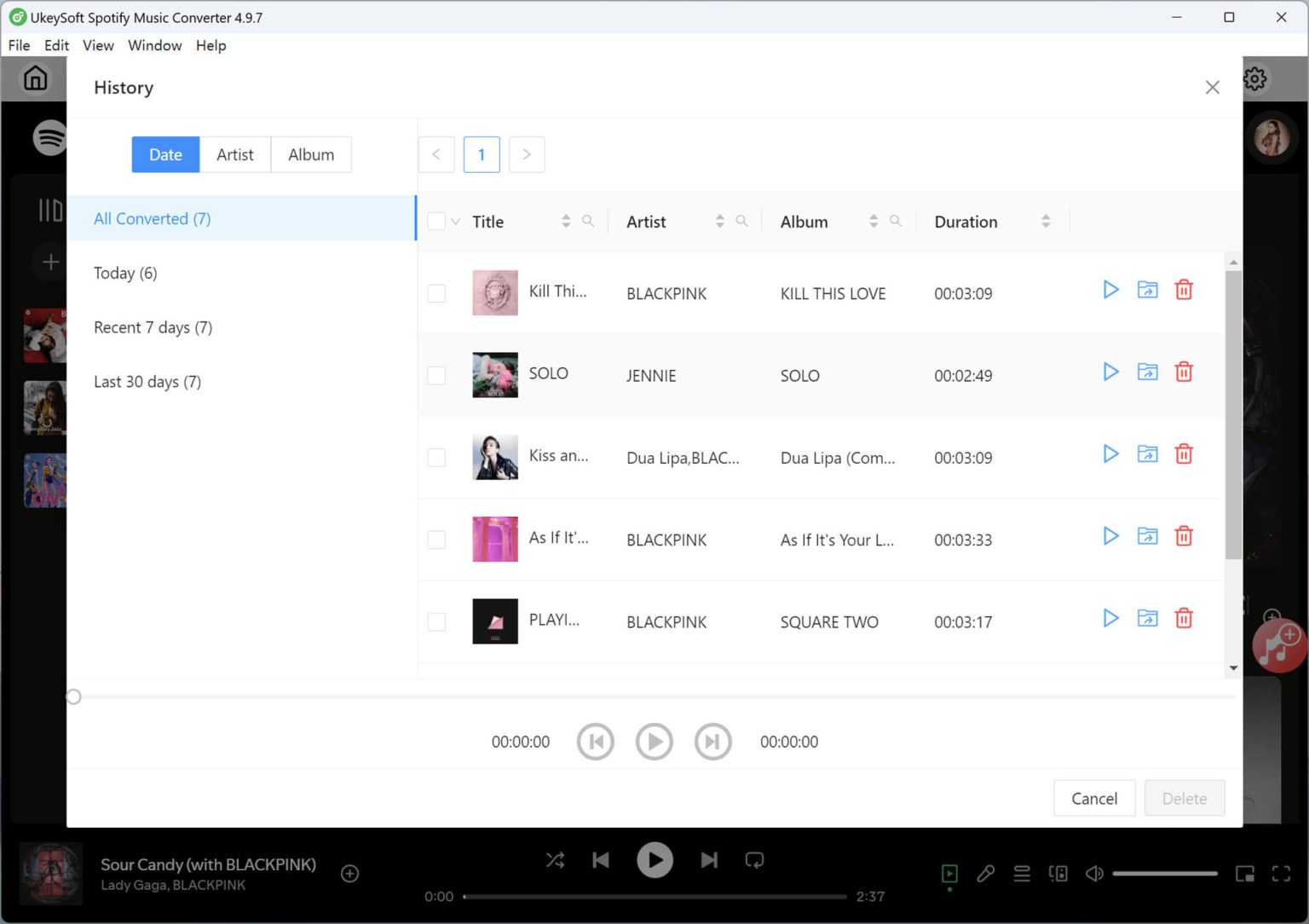Open the View menu
The height and width of the screenshot is (924, 1309).
point(98,45)
